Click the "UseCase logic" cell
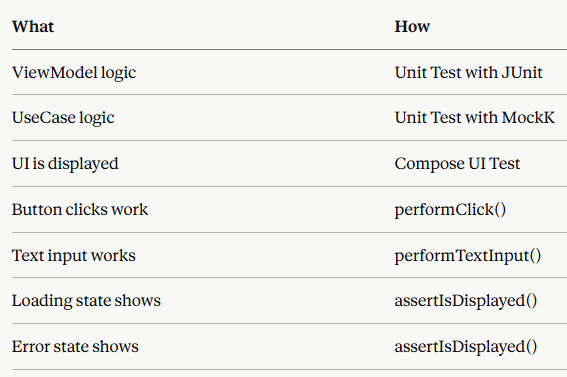The image size is (567, 377). pyautogui.click(x=63, y=118)
